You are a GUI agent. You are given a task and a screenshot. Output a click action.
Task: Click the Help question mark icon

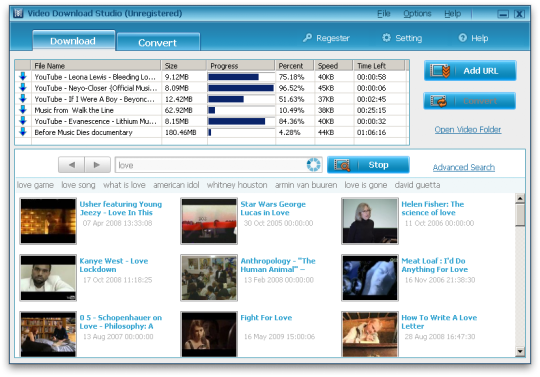[x=463, y=38]
